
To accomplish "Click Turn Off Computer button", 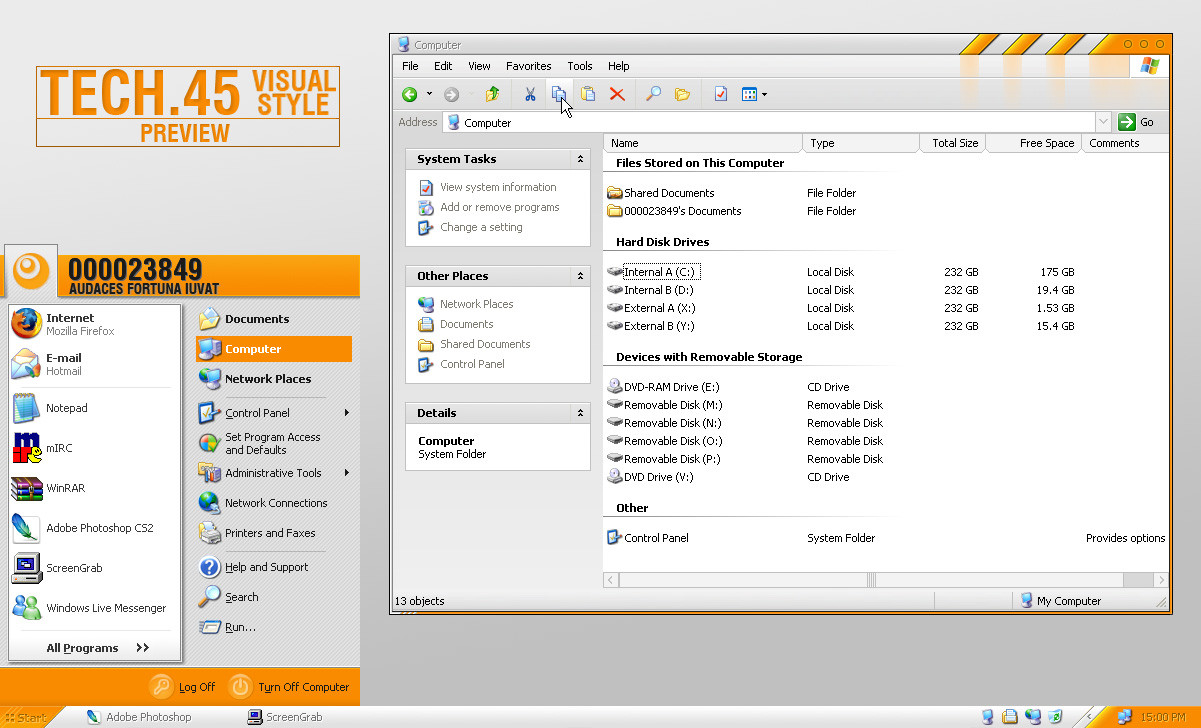I will tap(290, 687).
